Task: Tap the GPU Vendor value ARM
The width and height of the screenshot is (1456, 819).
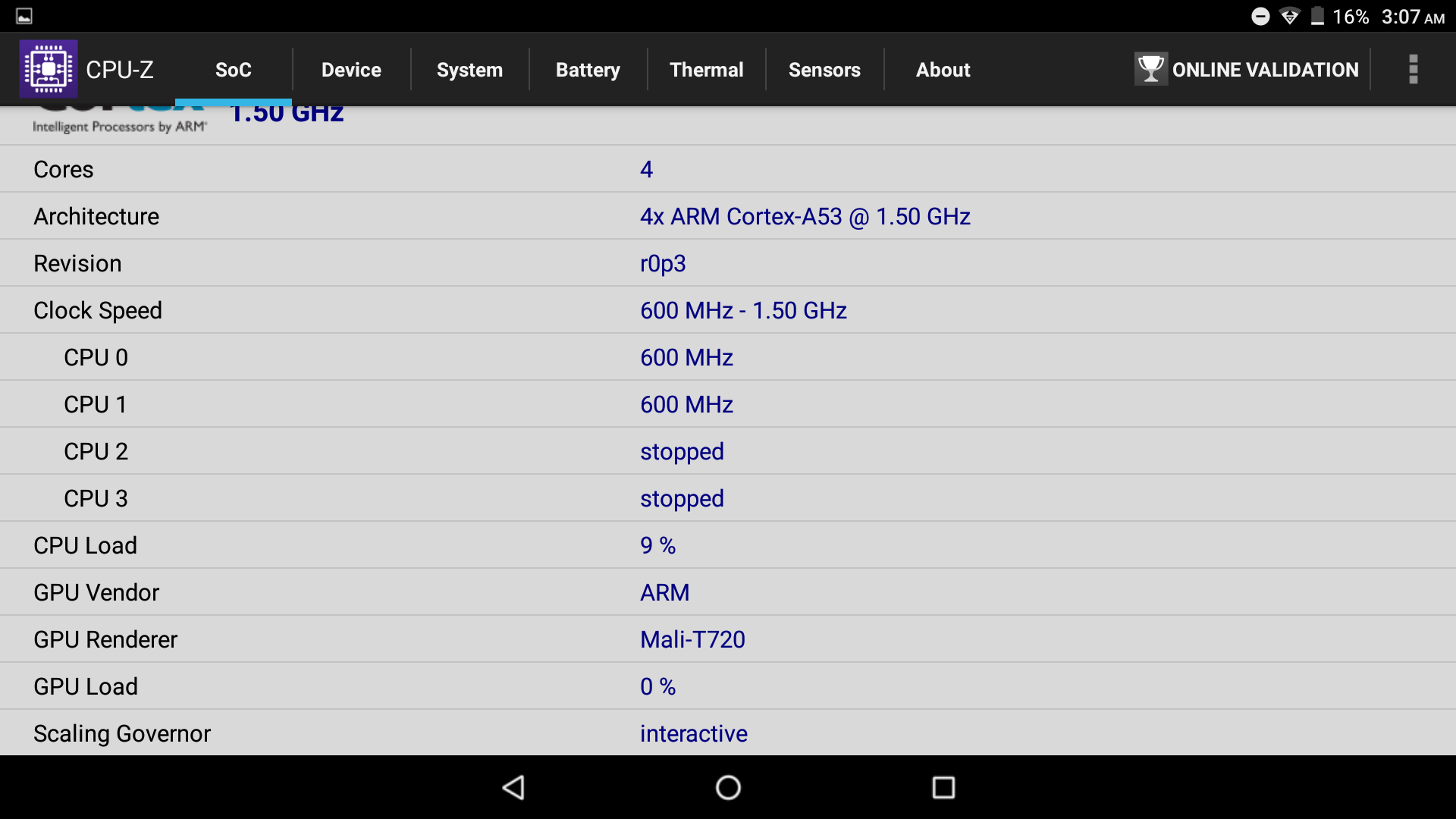Action: (x=664, y=592)
